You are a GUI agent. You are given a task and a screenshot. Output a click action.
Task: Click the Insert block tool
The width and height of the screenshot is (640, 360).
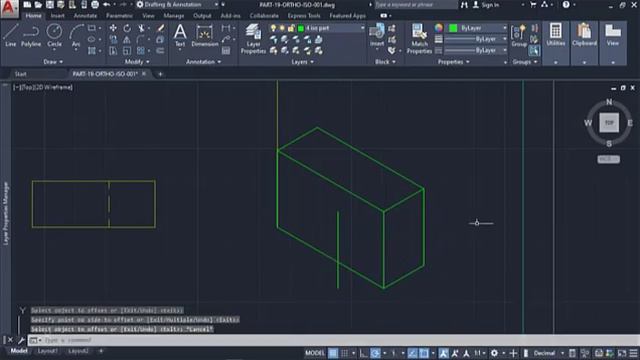376,35
